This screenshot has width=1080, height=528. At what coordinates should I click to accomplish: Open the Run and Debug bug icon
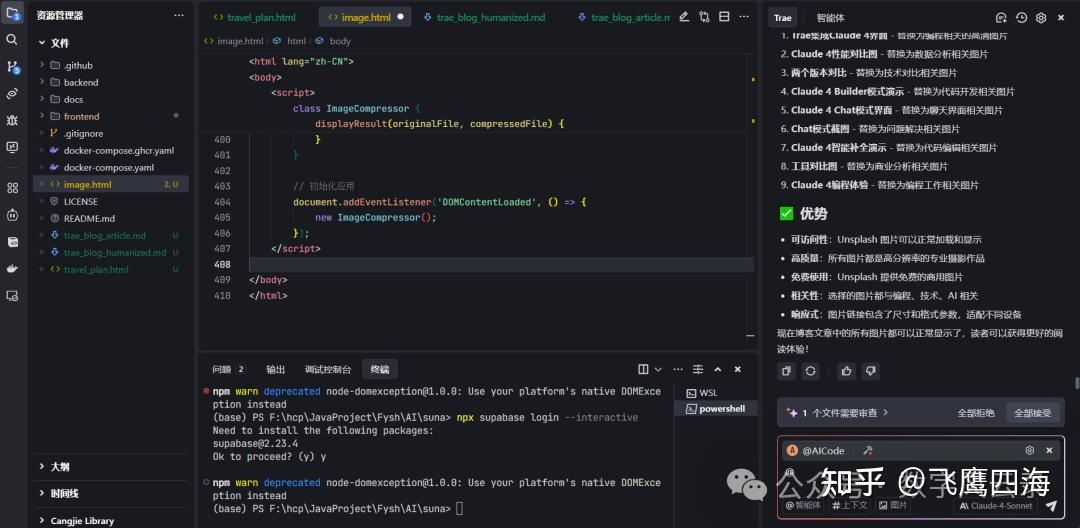click(x=12, y=120)
